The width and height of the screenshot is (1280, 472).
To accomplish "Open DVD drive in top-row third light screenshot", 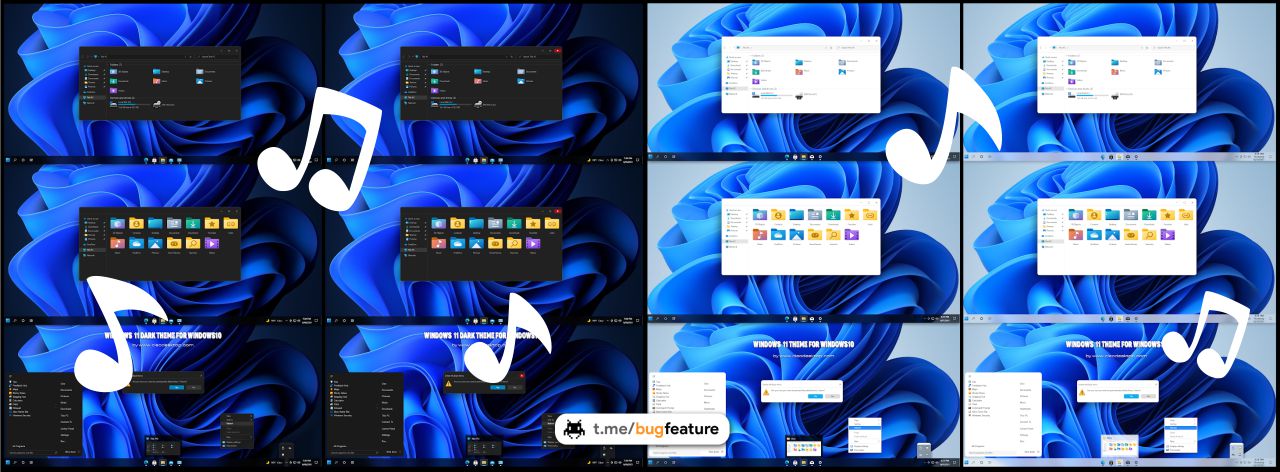I will pos(799,96).
